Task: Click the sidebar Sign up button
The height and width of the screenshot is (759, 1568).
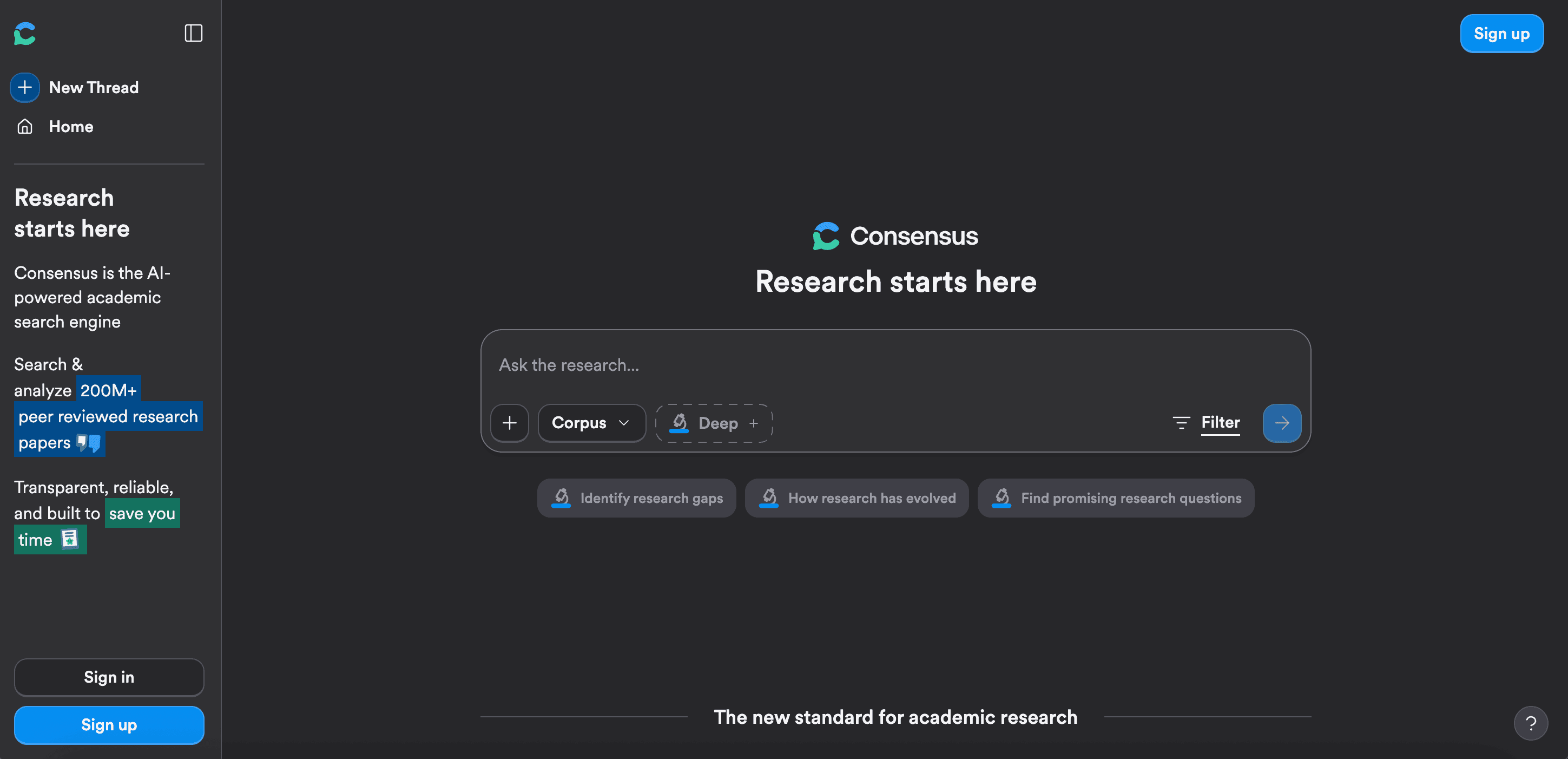Action: tap(109, 725)
